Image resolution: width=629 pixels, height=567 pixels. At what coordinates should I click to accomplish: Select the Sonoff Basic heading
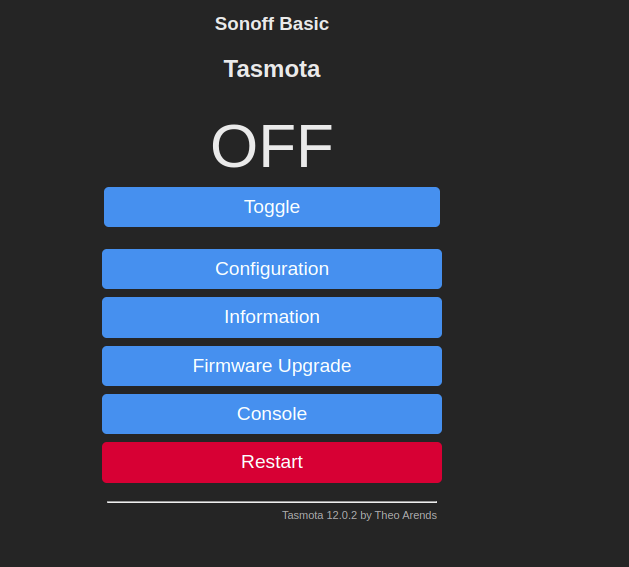tap(272, 24)
